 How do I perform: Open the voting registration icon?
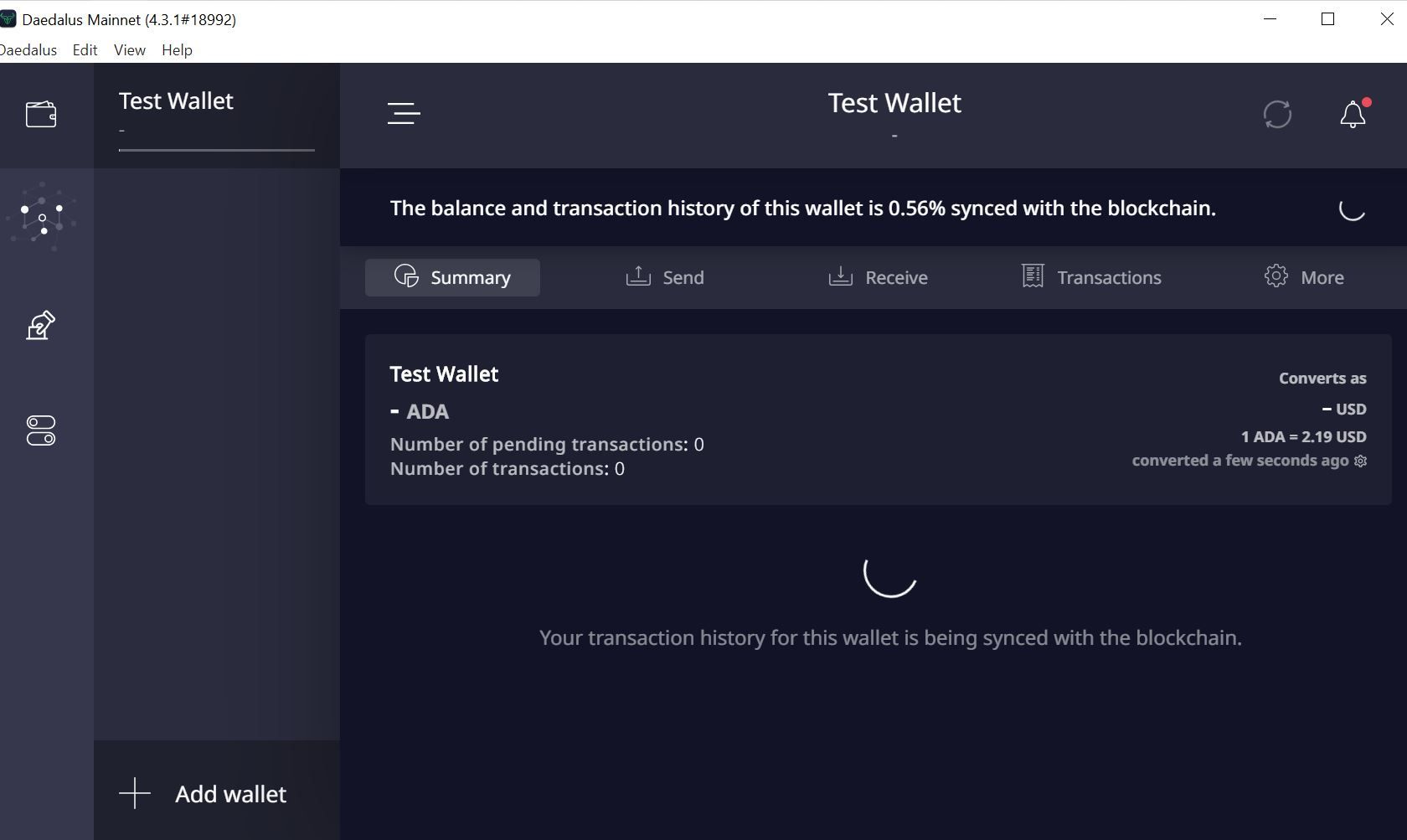[41, 325]
